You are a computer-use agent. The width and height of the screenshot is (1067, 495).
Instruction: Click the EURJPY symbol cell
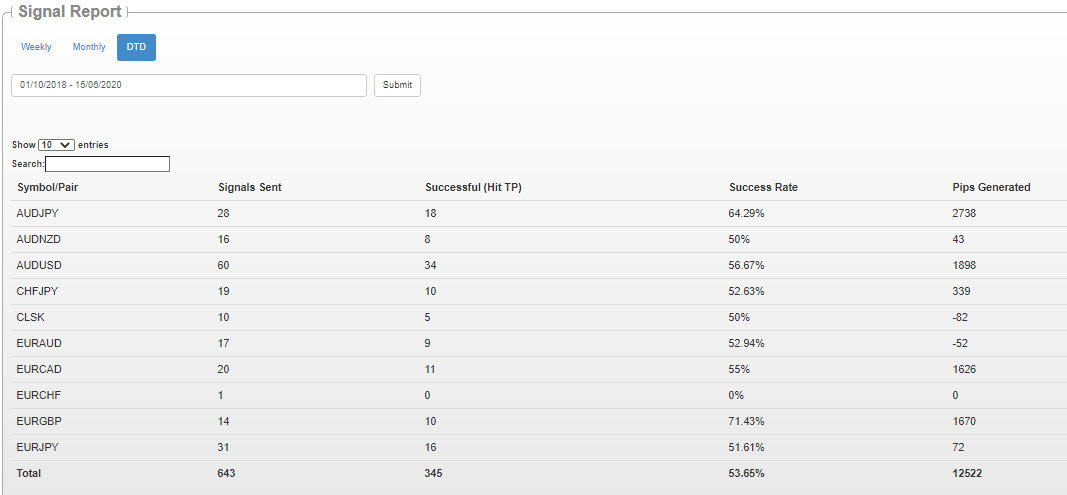[x=37, y=447]
